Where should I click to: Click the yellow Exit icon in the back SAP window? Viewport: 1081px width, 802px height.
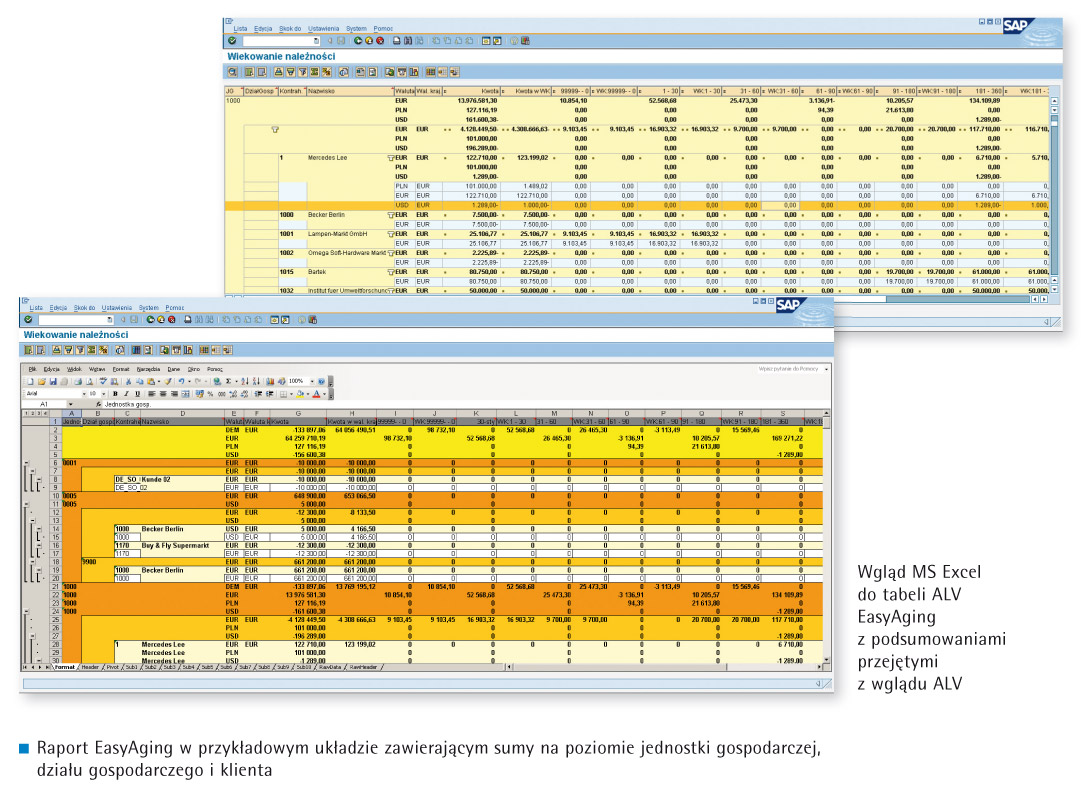coord(369,41)
